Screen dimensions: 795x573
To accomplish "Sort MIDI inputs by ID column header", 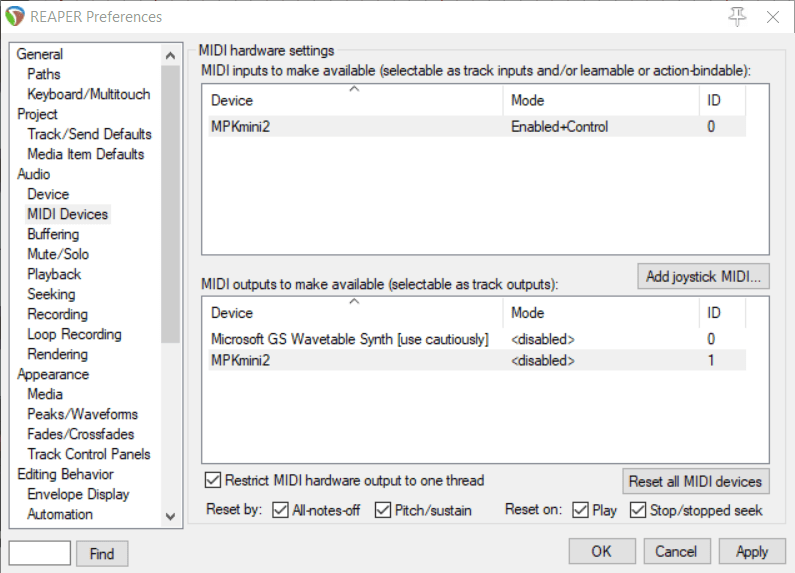I will click(722, 100).
